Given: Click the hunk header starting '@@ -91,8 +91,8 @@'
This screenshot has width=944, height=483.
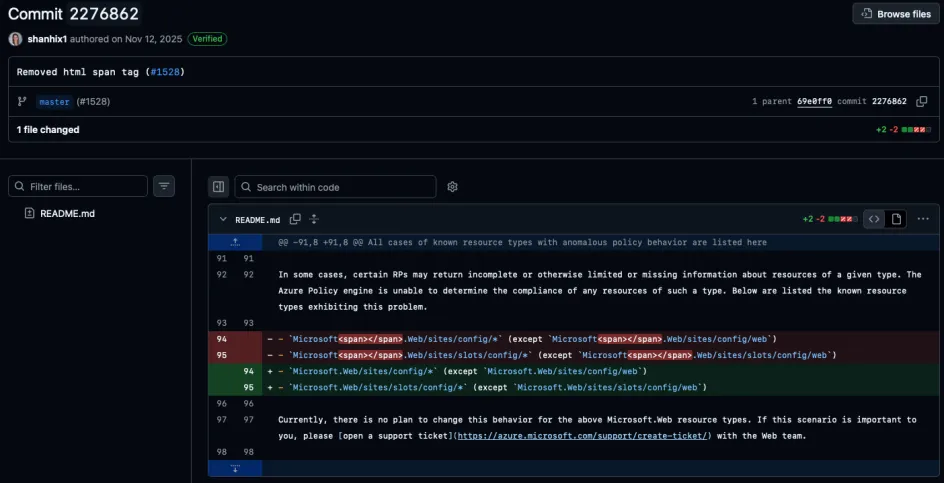Looking at the screenshot, I should pos(523,242).
